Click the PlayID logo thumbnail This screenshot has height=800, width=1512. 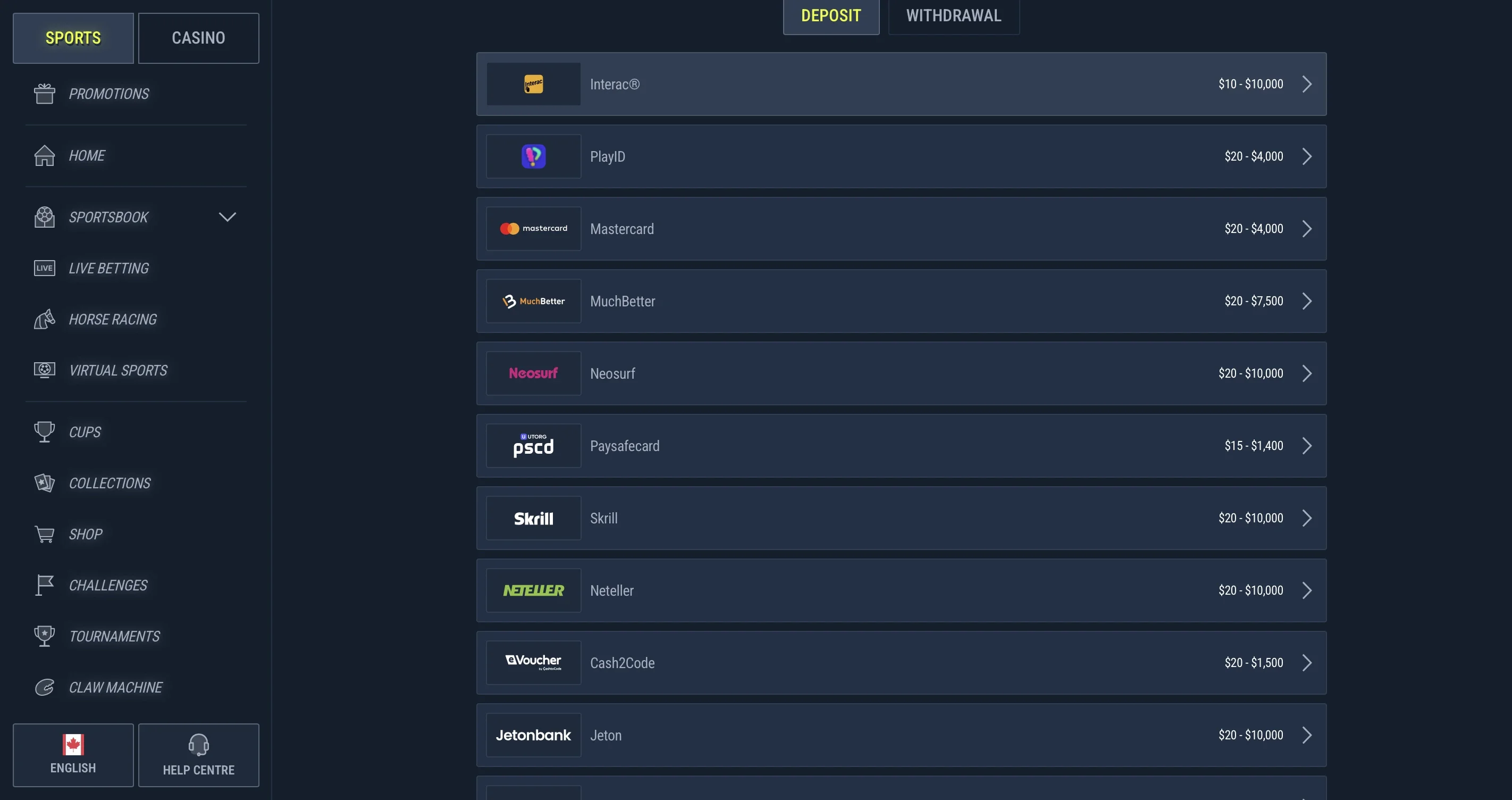pyautogui.click(x=534, y=156)
